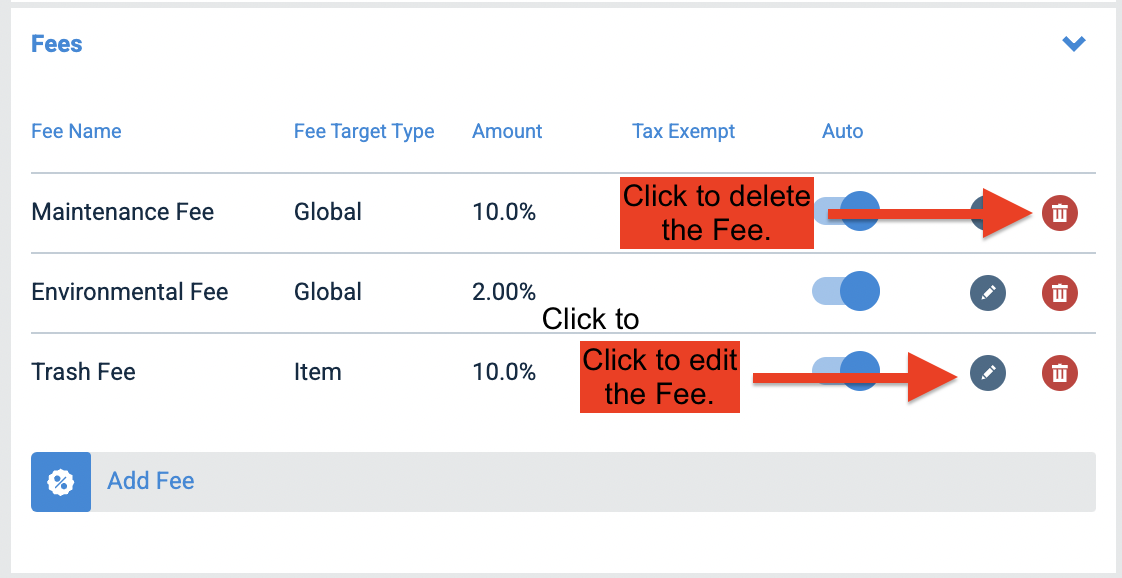This screenshot has height=578, width=1122.
Task: Select the Environmental Fee name
Action: point(130,292)
